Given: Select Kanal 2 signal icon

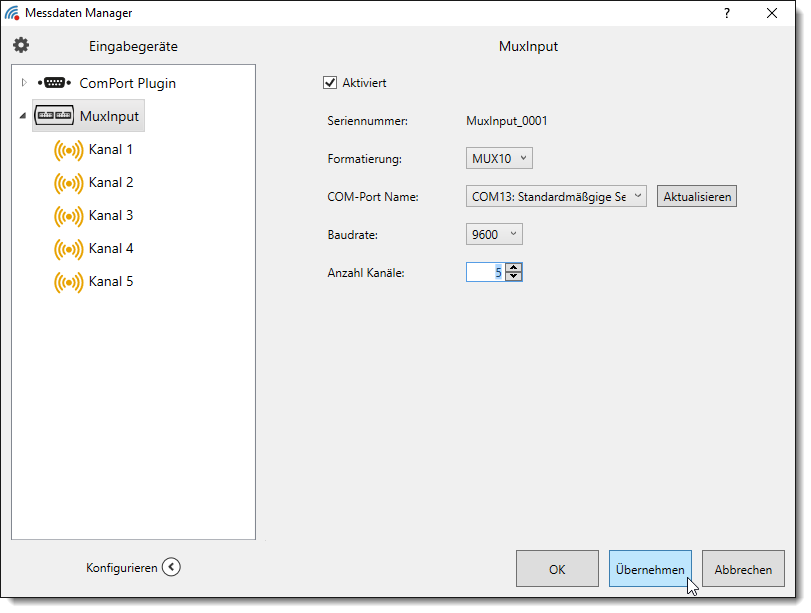Looking at the screenshot, I should point(68,183).
